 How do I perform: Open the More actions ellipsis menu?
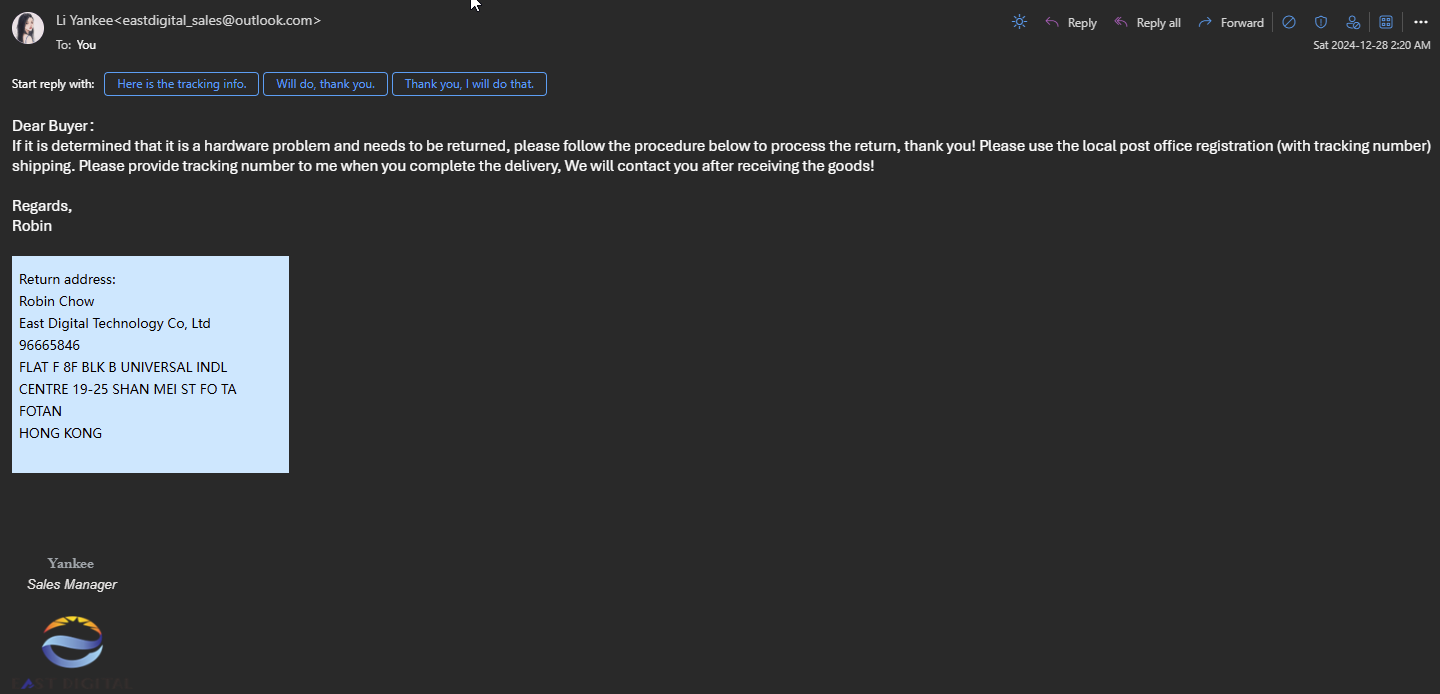click(x=1420, y=22)
